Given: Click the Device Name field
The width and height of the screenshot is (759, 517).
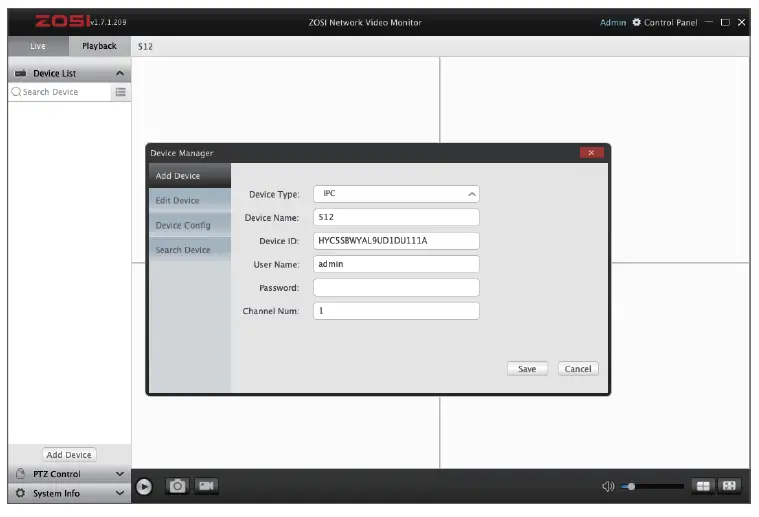Looking at the screenshot, I should coord(396,217).
